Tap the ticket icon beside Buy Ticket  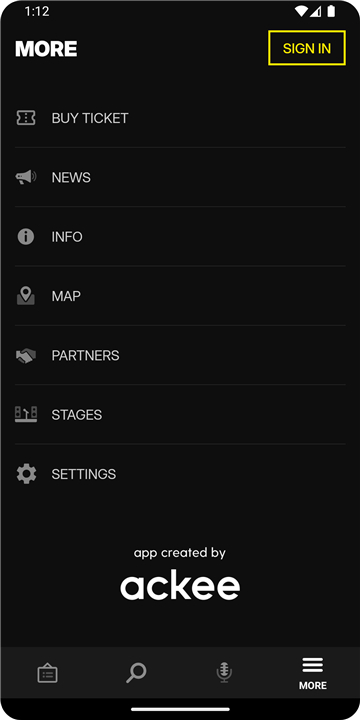click(26, 118)
